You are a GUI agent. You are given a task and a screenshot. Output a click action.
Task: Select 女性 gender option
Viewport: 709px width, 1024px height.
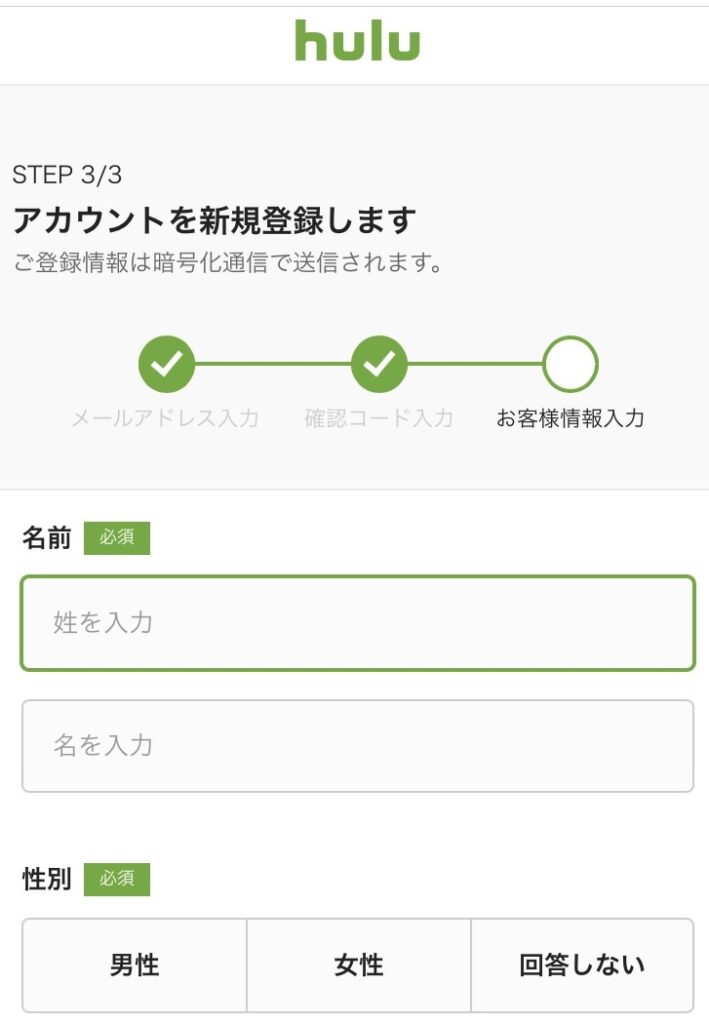[x=358, y=965]
